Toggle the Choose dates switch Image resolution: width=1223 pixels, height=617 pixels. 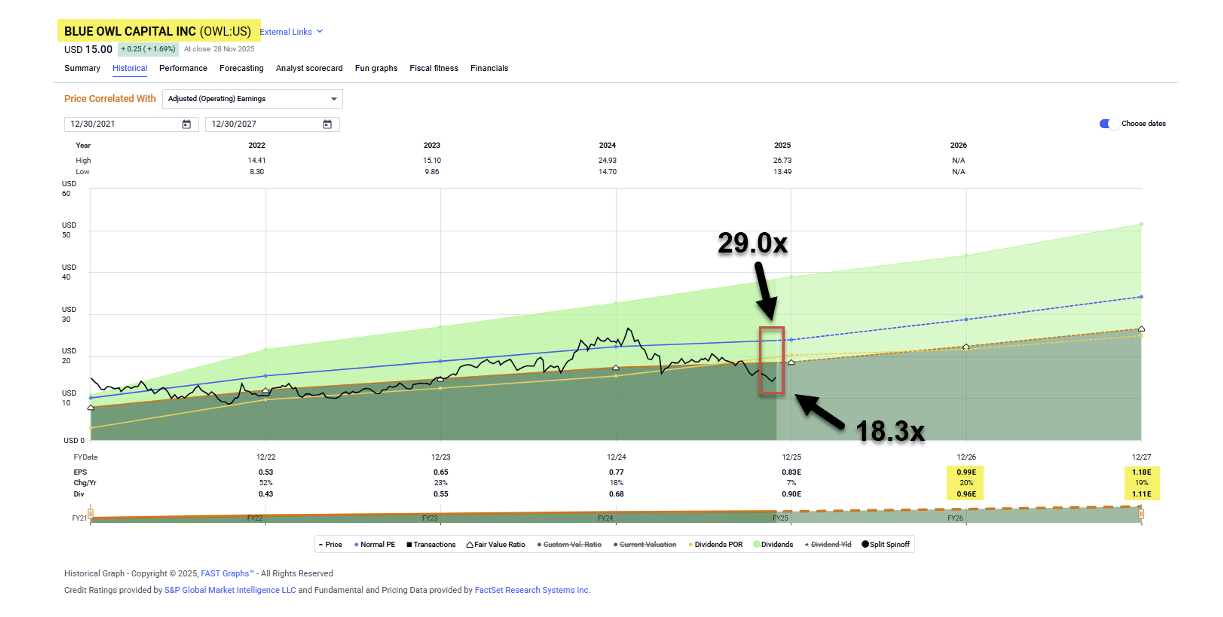(1108, 124)
